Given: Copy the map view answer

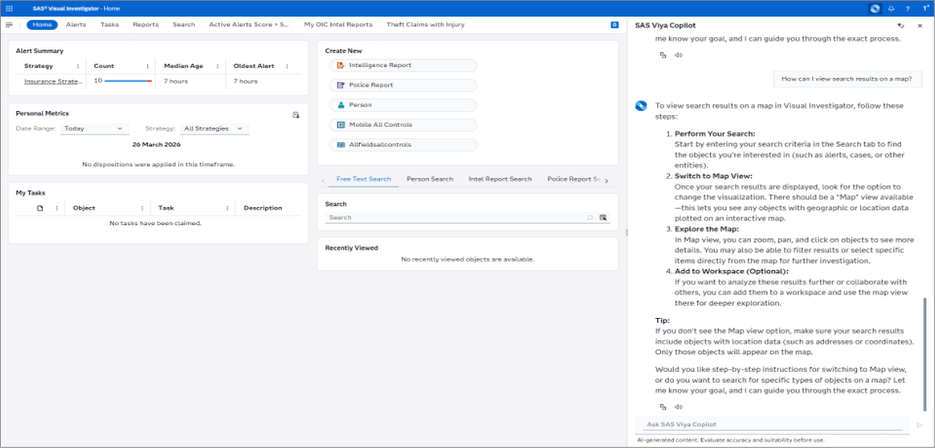Looking at the screenshot, I should tap(663, 407).
